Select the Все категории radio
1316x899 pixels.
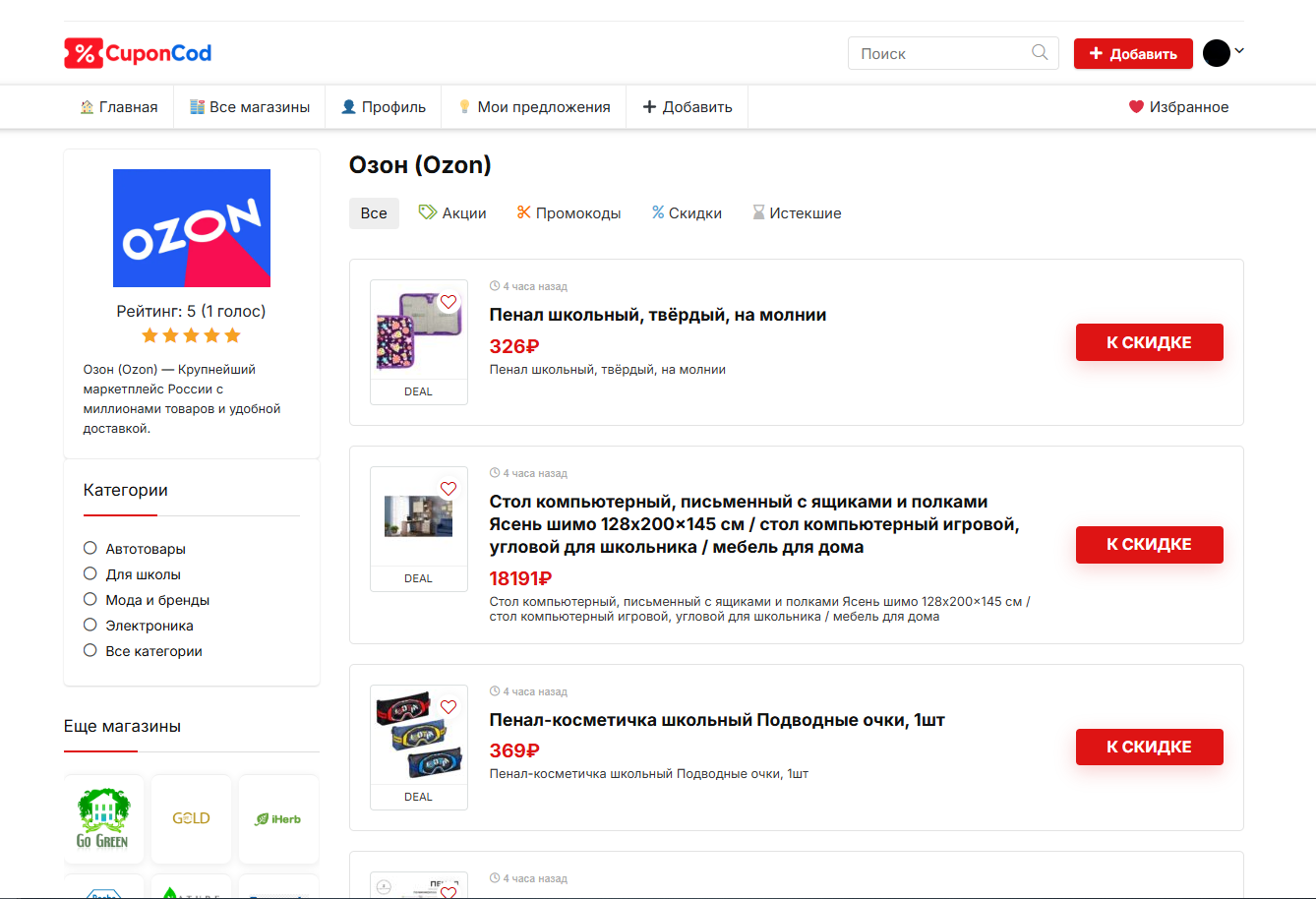[x=90, y=650]
